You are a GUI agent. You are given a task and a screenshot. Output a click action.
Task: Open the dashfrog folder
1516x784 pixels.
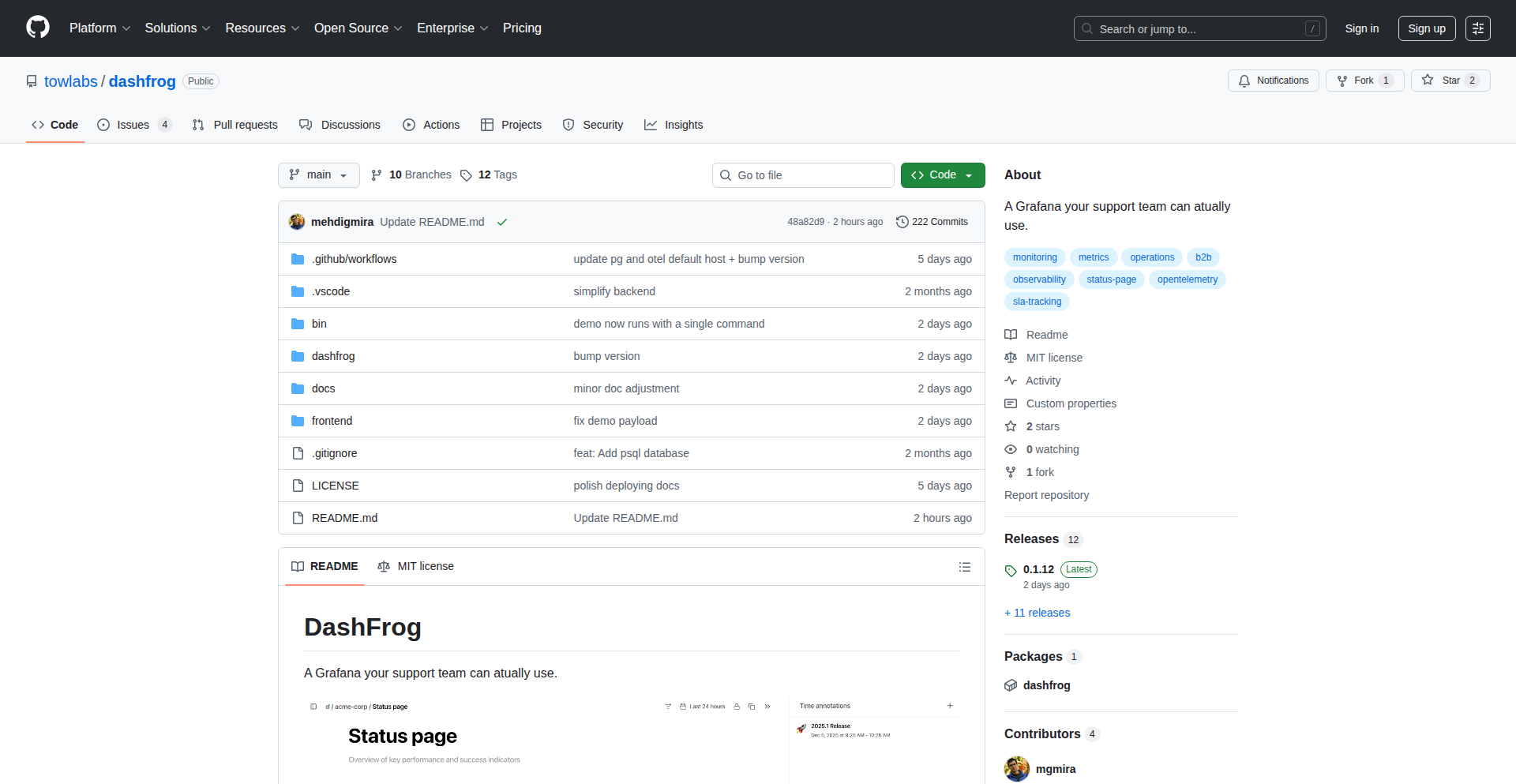point(333,356)
